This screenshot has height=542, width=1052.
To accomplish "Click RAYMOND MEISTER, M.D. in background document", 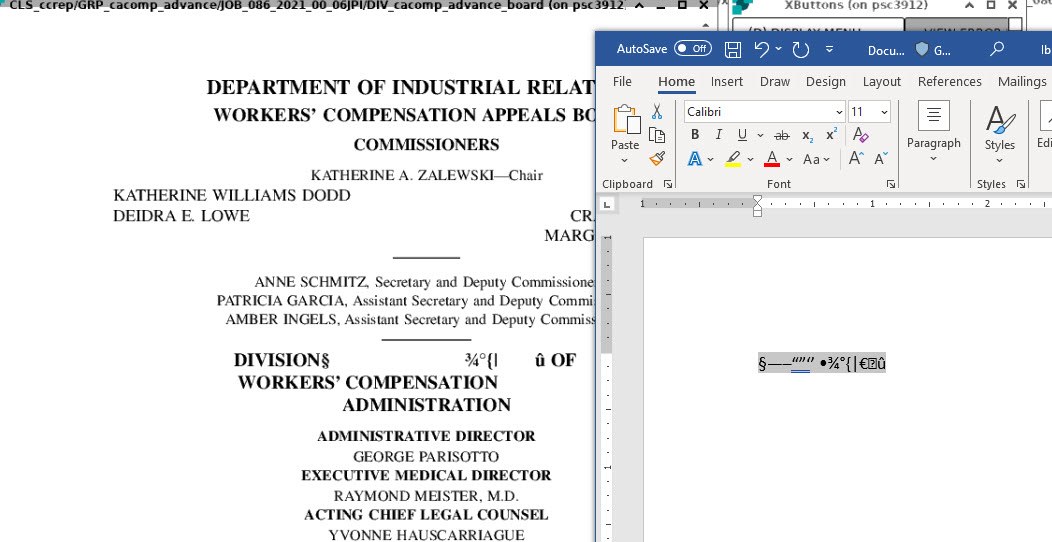I will point(426,496).
